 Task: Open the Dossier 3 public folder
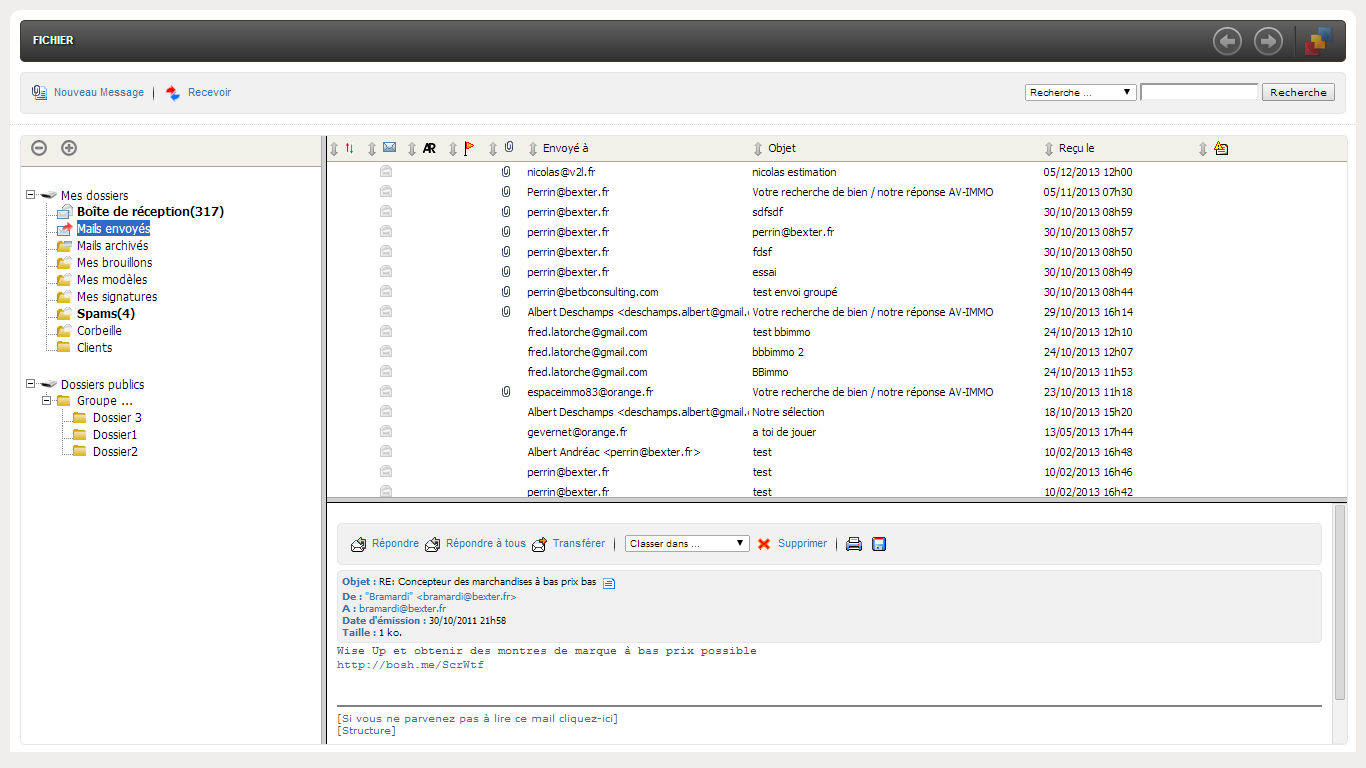117,418
